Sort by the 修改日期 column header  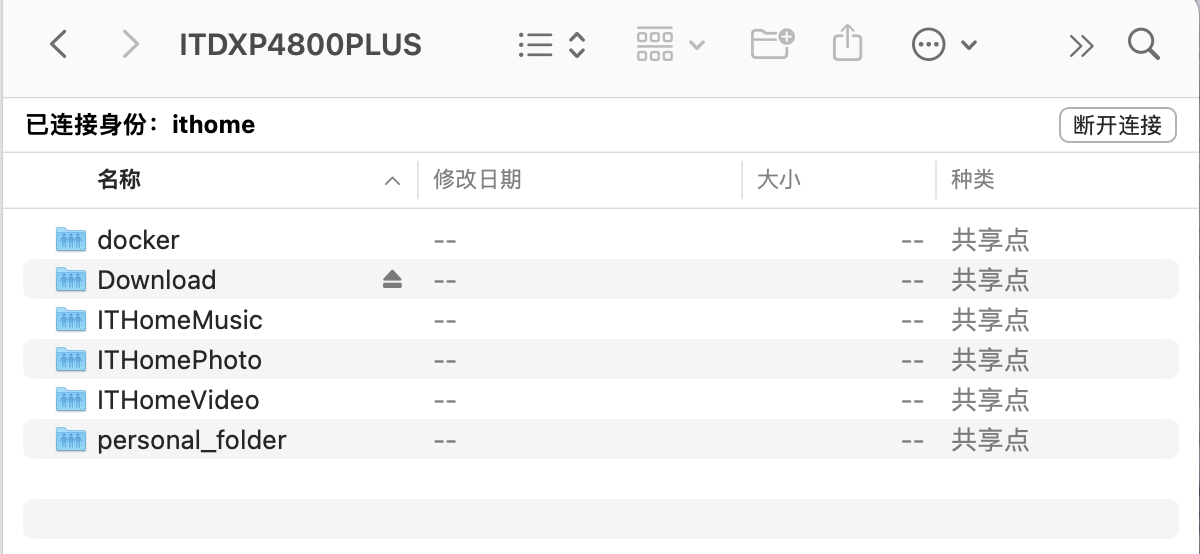coord(477,180)
